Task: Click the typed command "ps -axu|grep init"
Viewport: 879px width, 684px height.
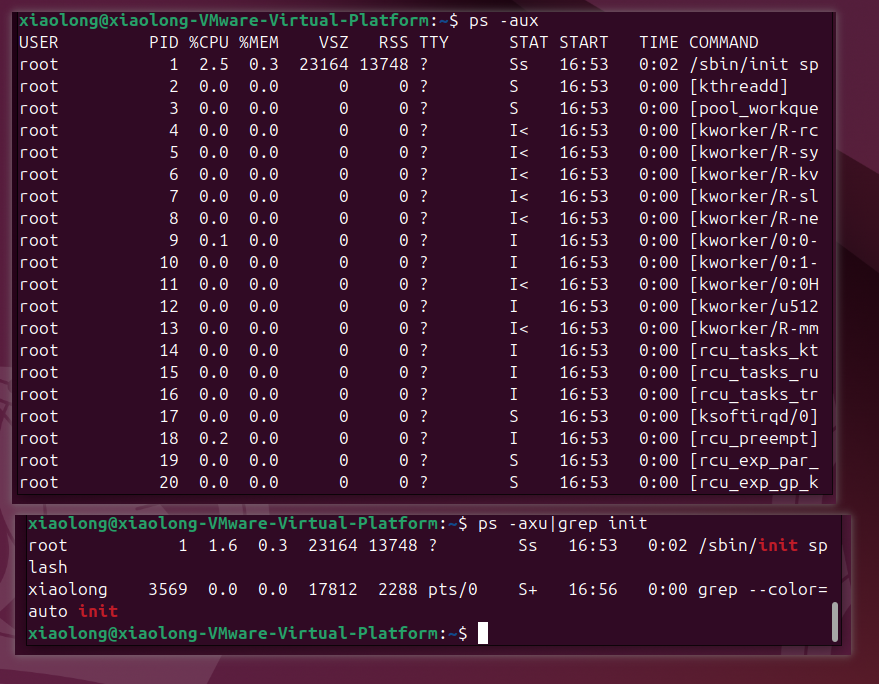Action: (x=563, y=524)
